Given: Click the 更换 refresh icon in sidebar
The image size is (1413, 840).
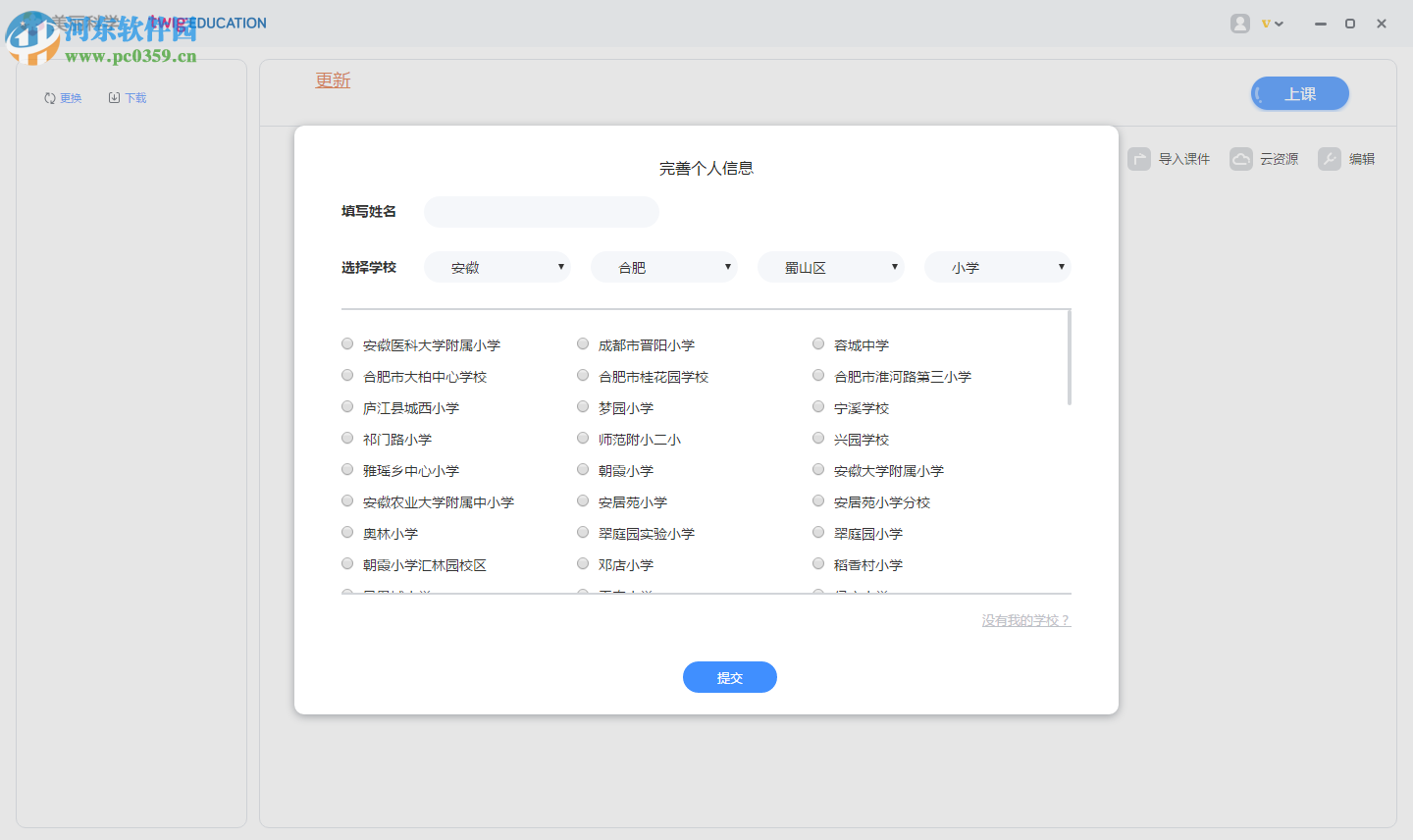Looking at the screenshot, I should click(x=48, y=97).
